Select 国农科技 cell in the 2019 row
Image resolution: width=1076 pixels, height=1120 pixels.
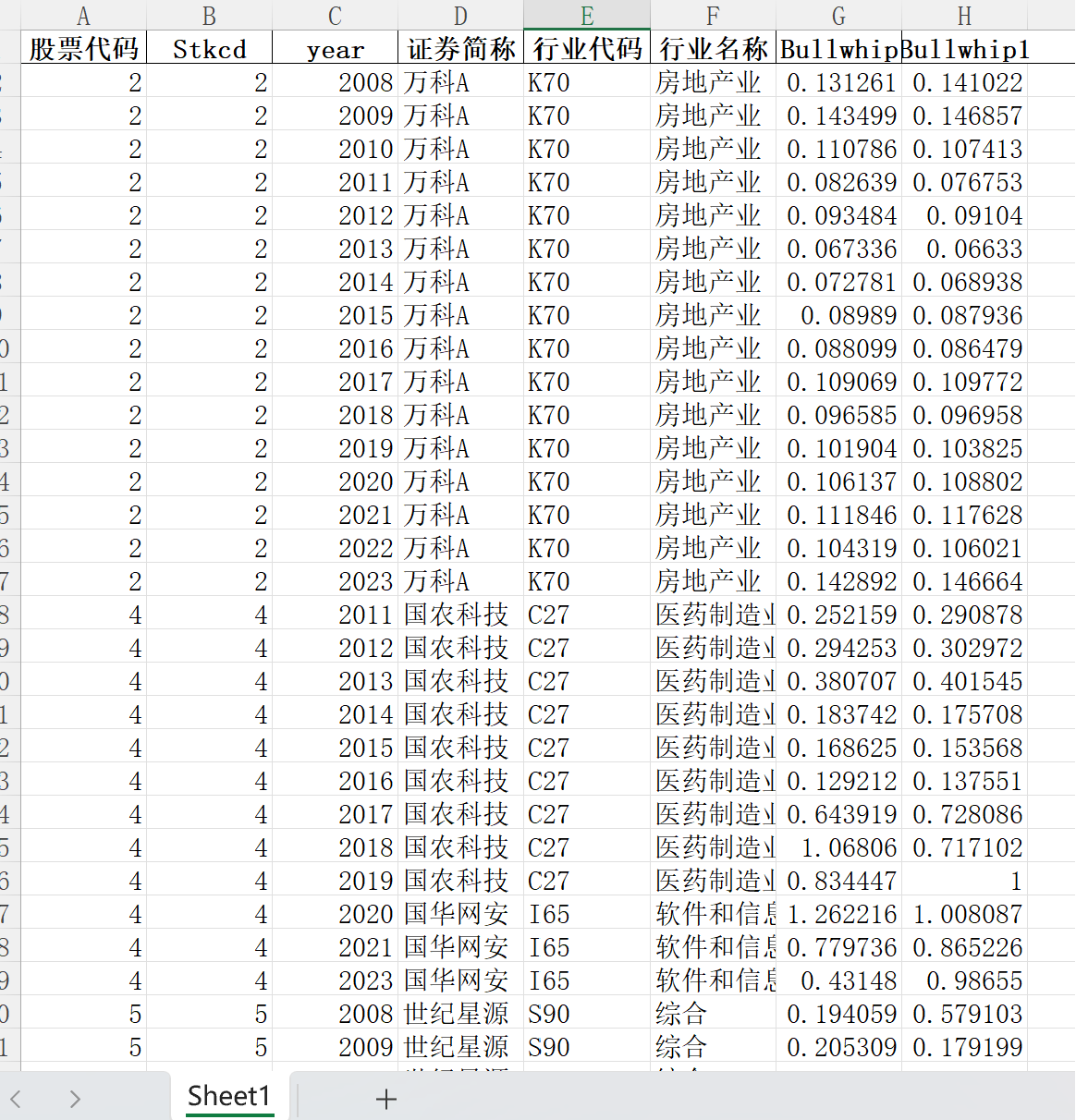tap(460, 881)
